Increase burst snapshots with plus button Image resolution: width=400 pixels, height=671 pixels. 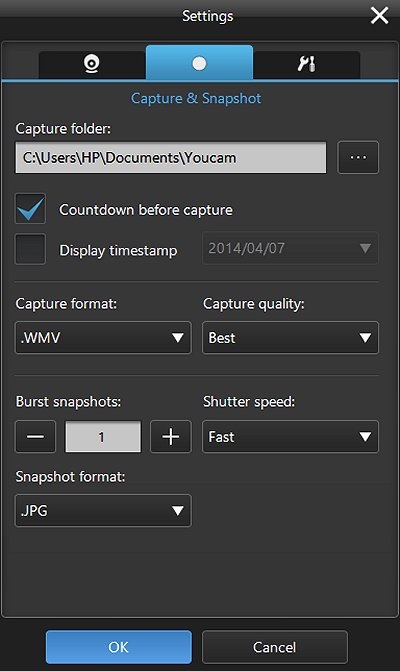tap(171, 436)
